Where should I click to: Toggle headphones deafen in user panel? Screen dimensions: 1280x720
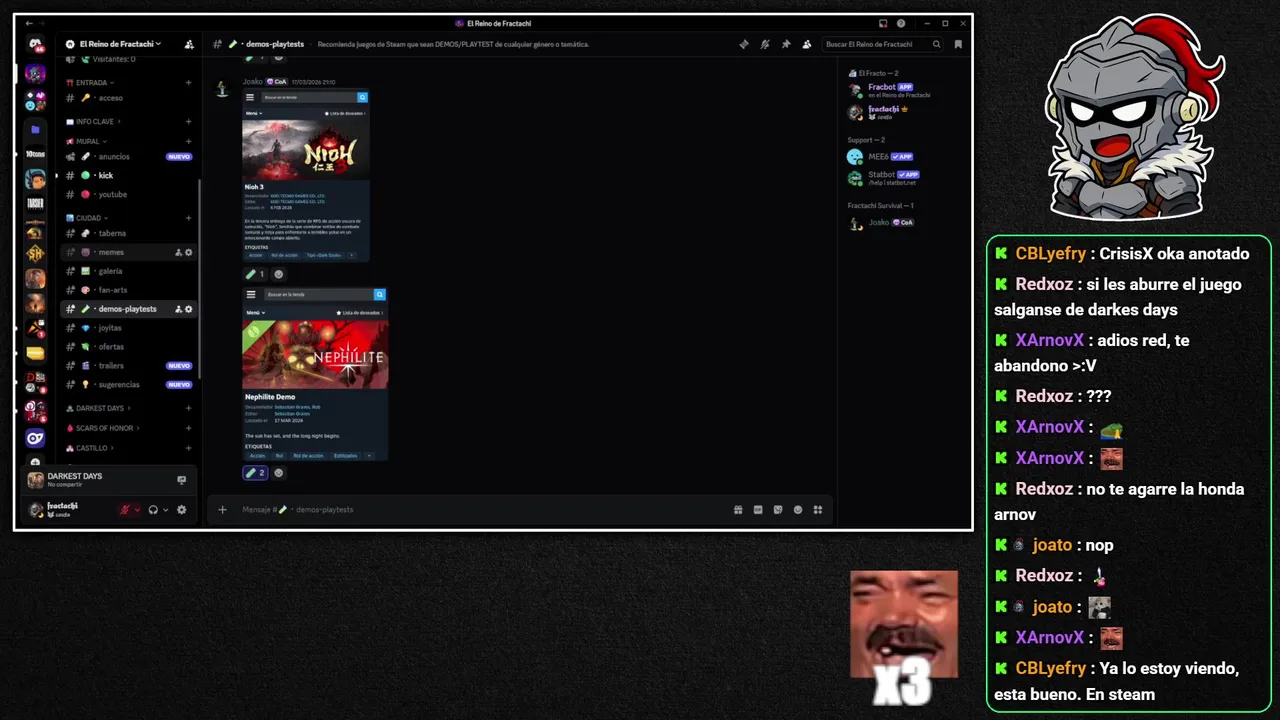pos(153,510)
